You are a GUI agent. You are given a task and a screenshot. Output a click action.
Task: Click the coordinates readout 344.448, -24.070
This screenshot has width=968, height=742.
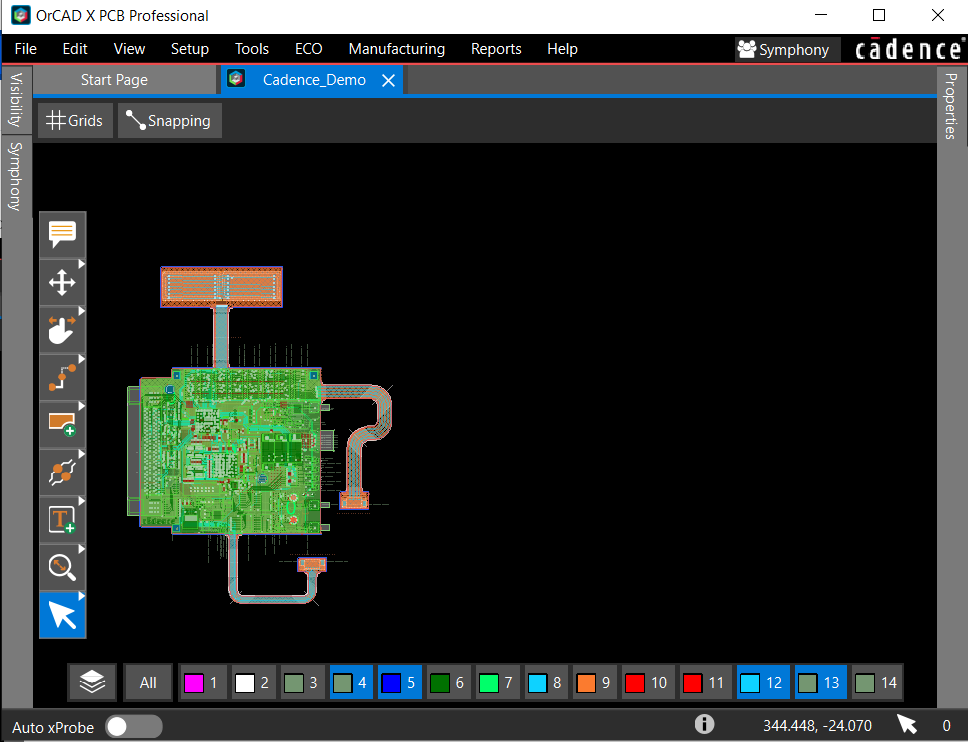(x=817, y=725)
